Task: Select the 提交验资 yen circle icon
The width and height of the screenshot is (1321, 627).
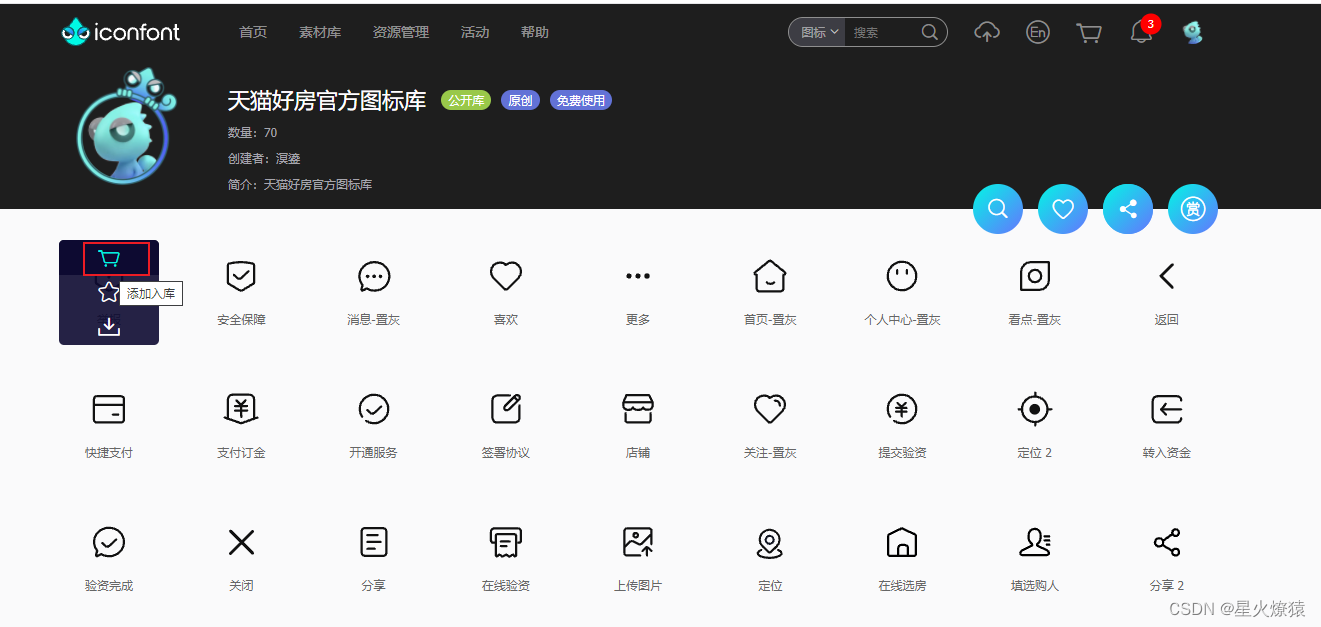Action: tap(902, 409)
